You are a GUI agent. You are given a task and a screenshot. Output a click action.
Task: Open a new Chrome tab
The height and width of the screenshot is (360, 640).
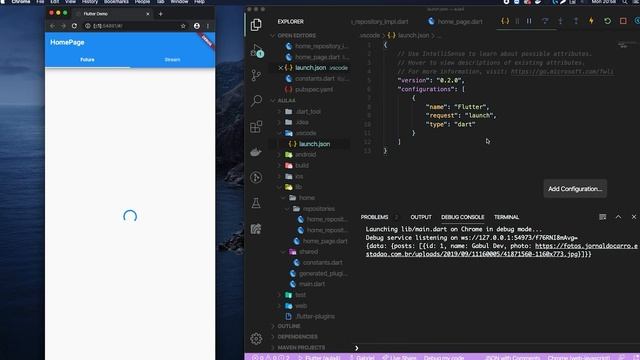160,14
